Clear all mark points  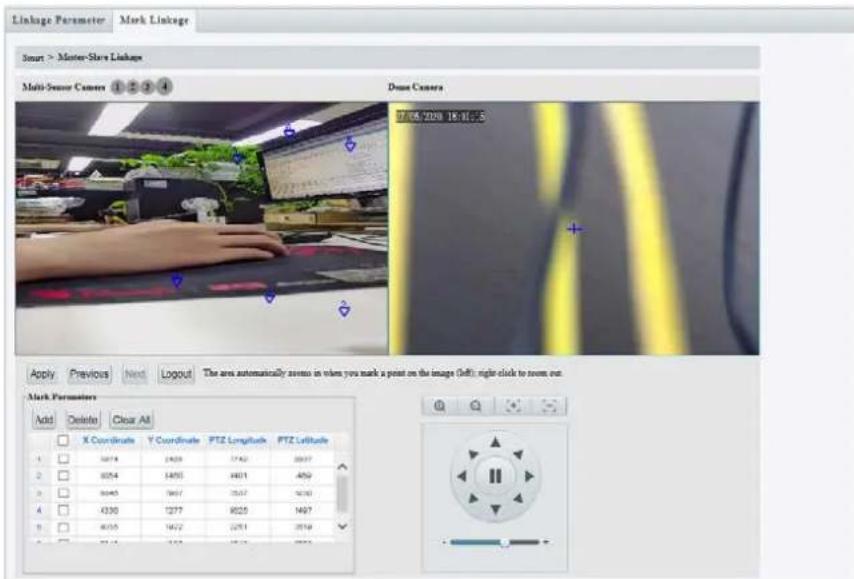coord(131,420)
